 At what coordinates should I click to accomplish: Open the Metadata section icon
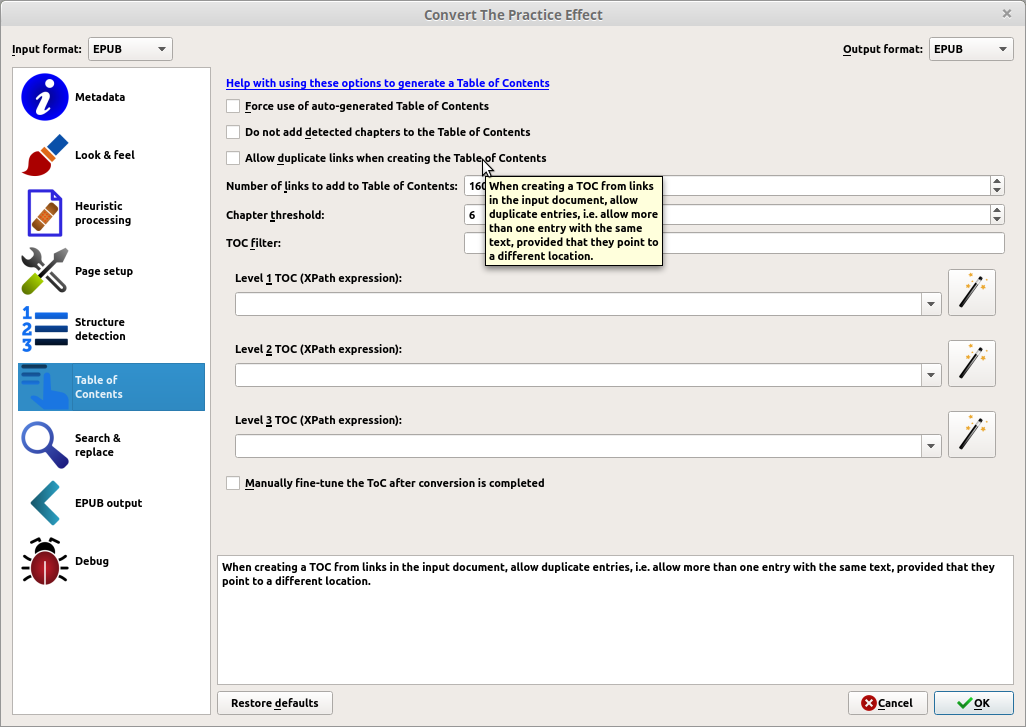pos(44,97)
